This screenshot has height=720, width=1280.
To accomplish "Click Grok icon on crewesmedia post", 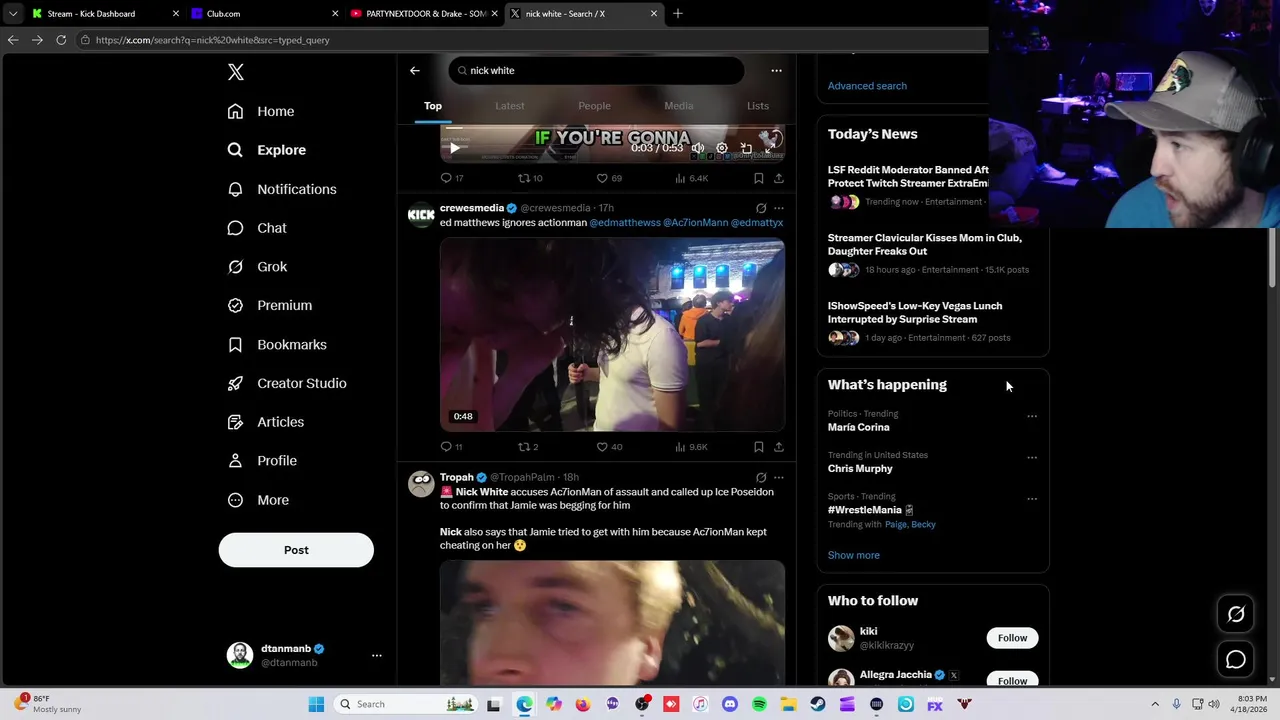I will pos(761,208).
